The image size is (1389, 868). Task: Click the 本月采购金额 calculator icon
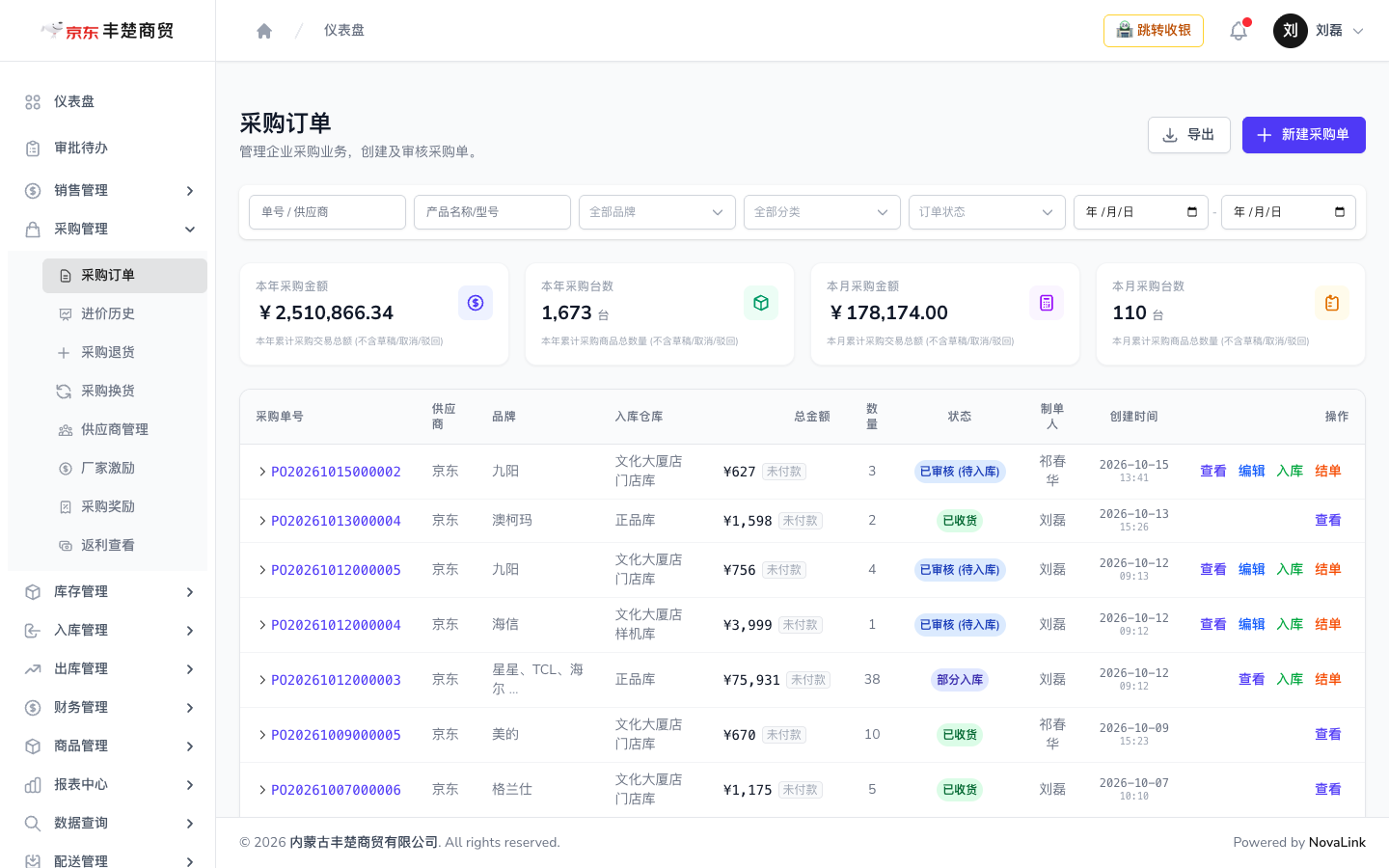tap(1047, 303)
